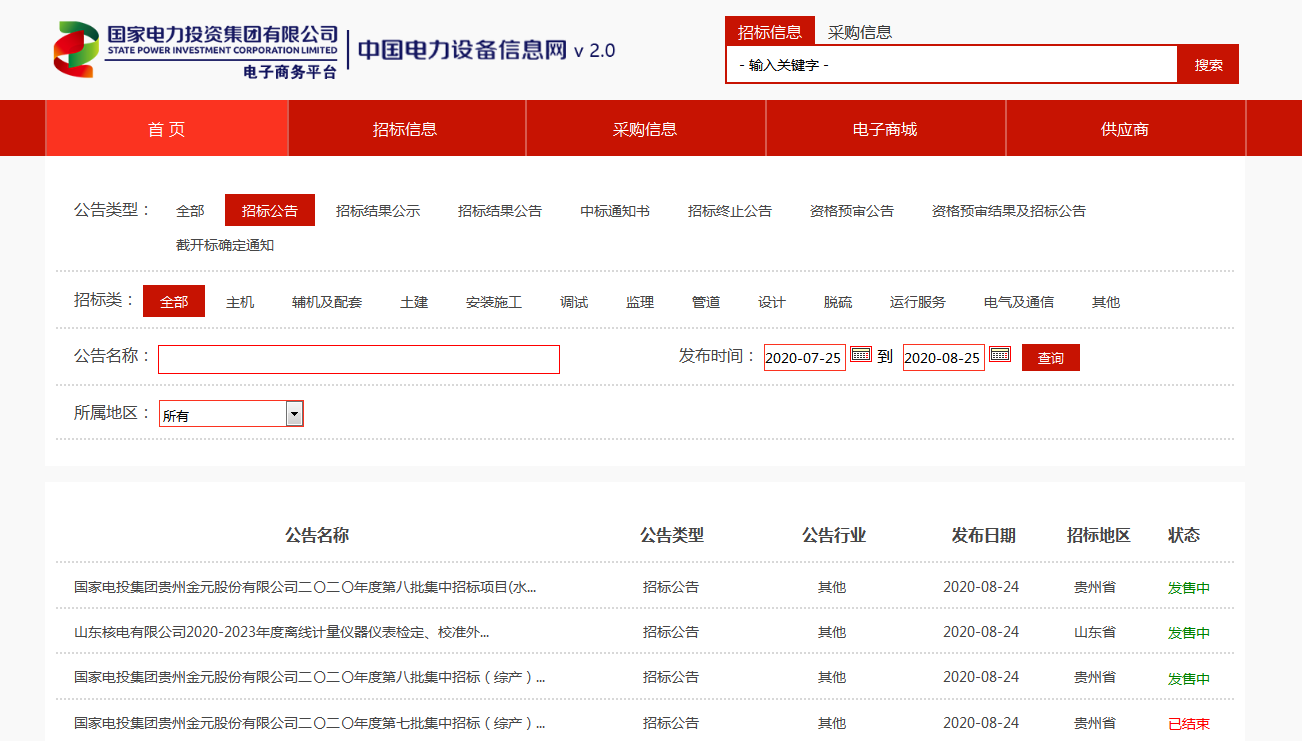
Task: Click the red 搜索 button
Action: tap(1209, 65)
